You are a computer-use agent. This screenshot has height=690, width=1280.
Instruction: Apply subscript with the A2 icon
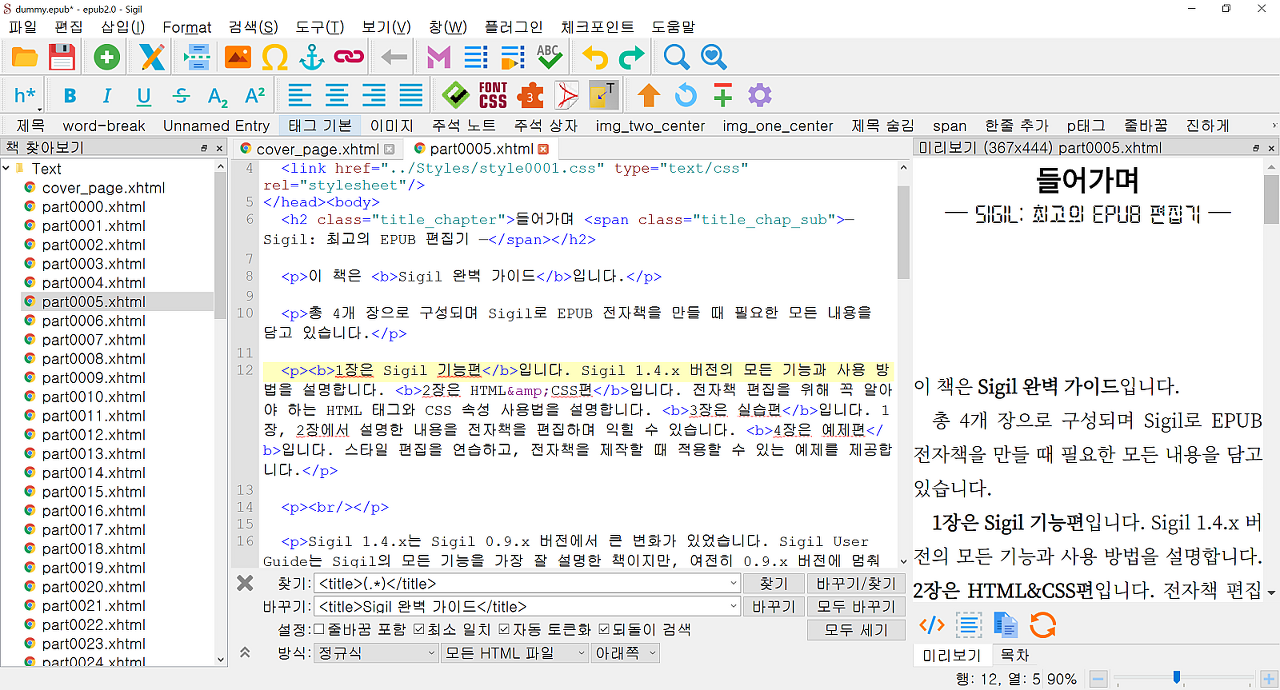(218, 96)
